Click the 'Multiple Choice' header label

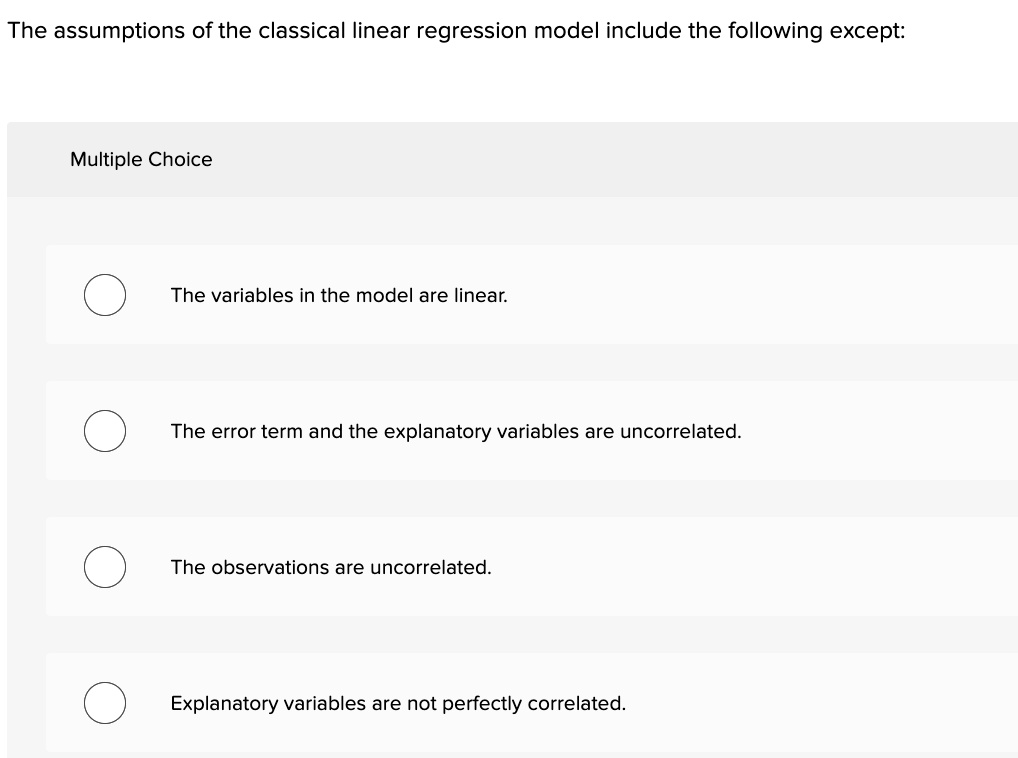141,159
